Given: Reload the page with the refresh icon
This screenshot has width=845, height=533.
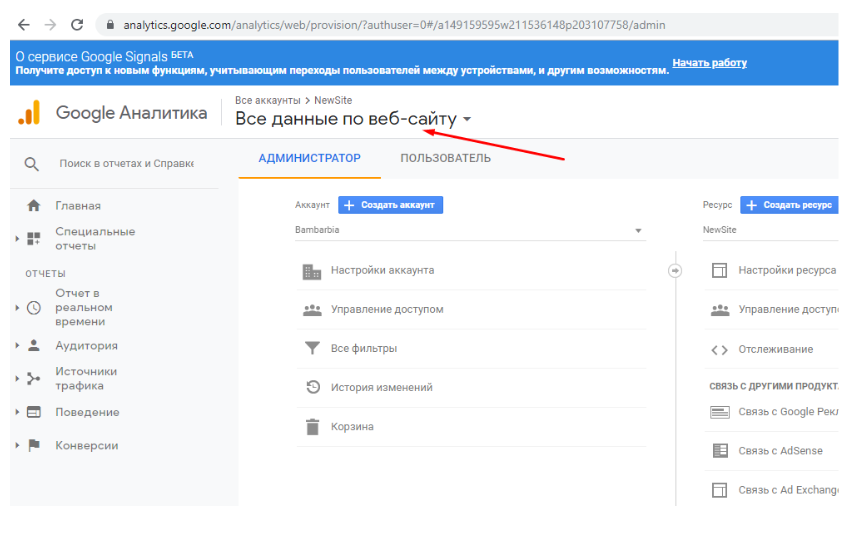Looking at the screenshot, I should 77,25.
